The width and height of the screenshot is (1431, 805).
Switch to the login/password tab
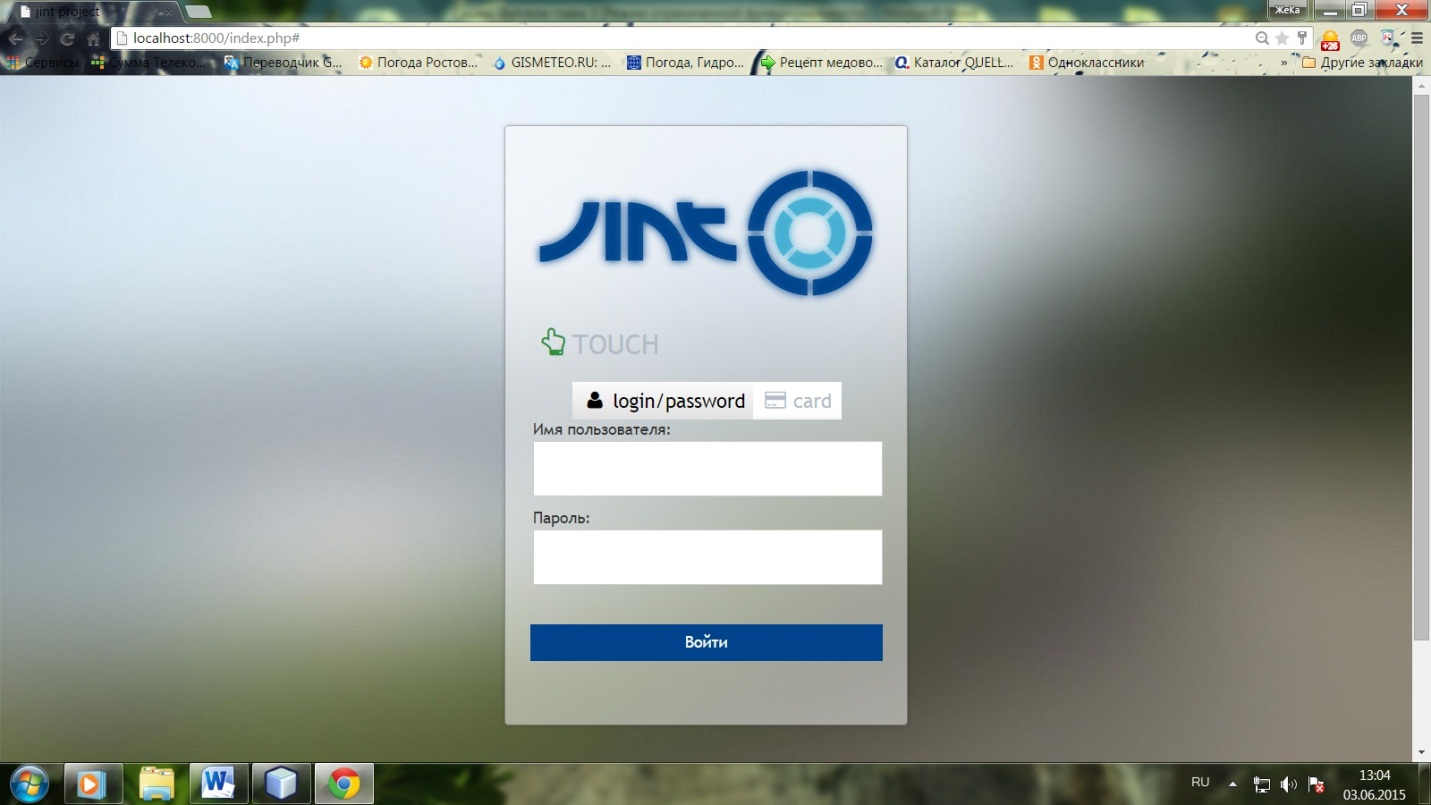(x=663, y=401)
